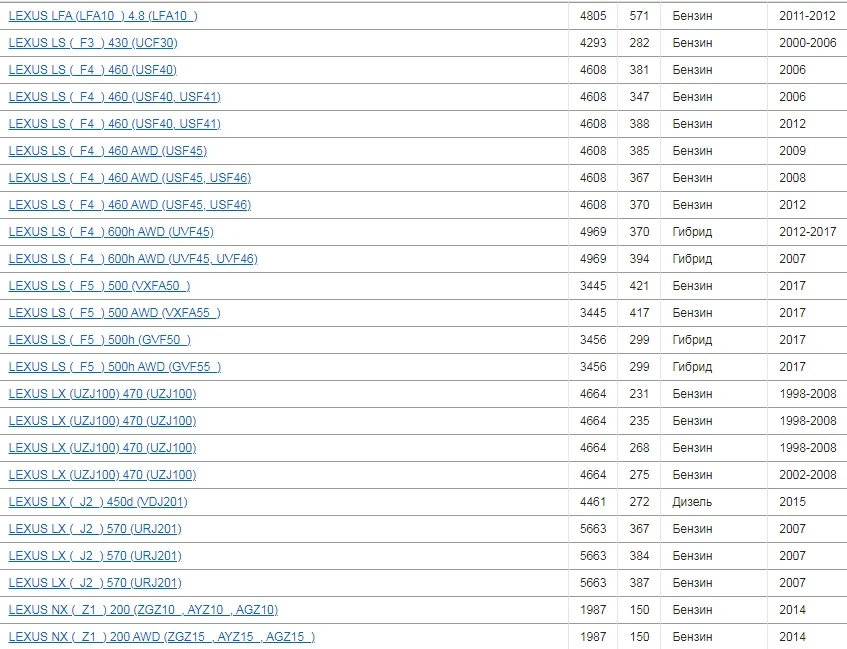Click the power value 268
The height and width of the screenshot is (649, 847).
(639, 448)
